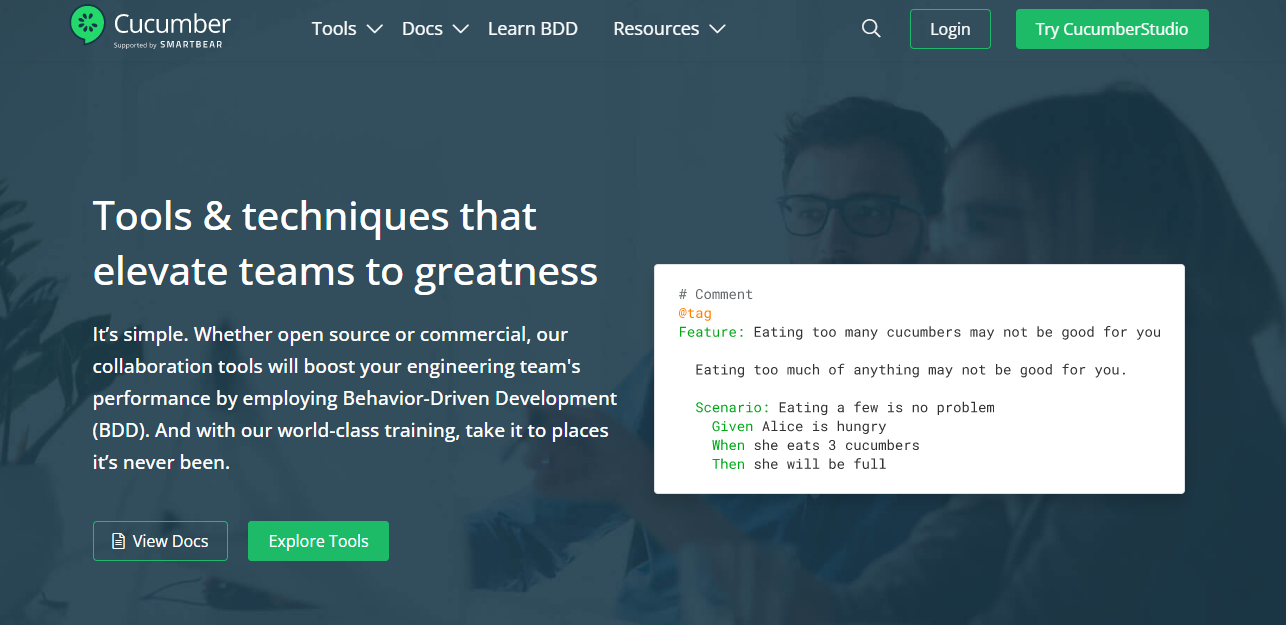Open search with the magnifier icon
Viewport: 1286px width, 625px height.
(x=871, y=29)
